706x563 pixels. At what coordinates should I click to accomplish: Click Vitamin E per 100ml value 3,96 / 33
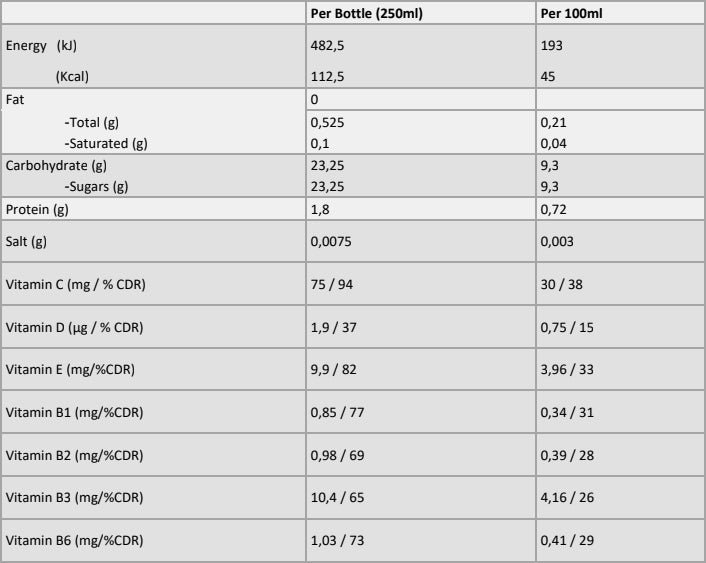click(567, 369)
